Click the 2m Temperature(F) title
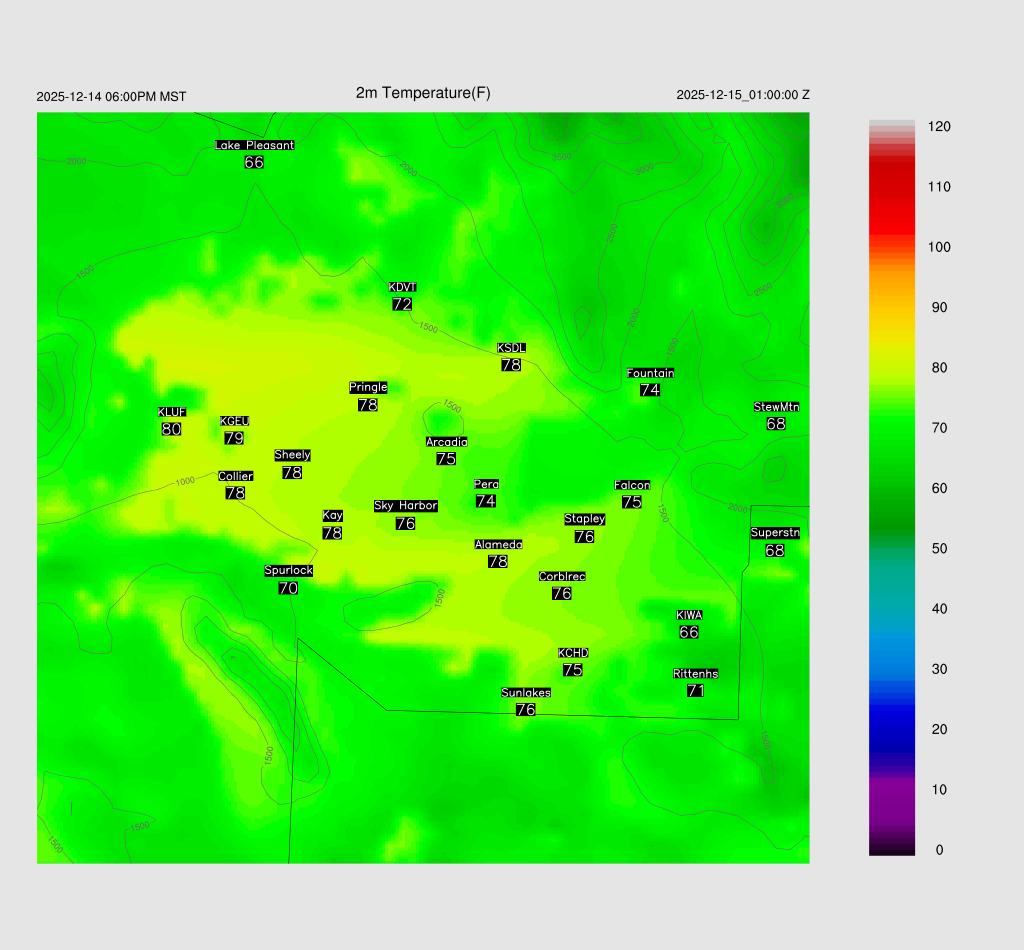The width and height of the screenshot is (1024, 950). (423, 93)
